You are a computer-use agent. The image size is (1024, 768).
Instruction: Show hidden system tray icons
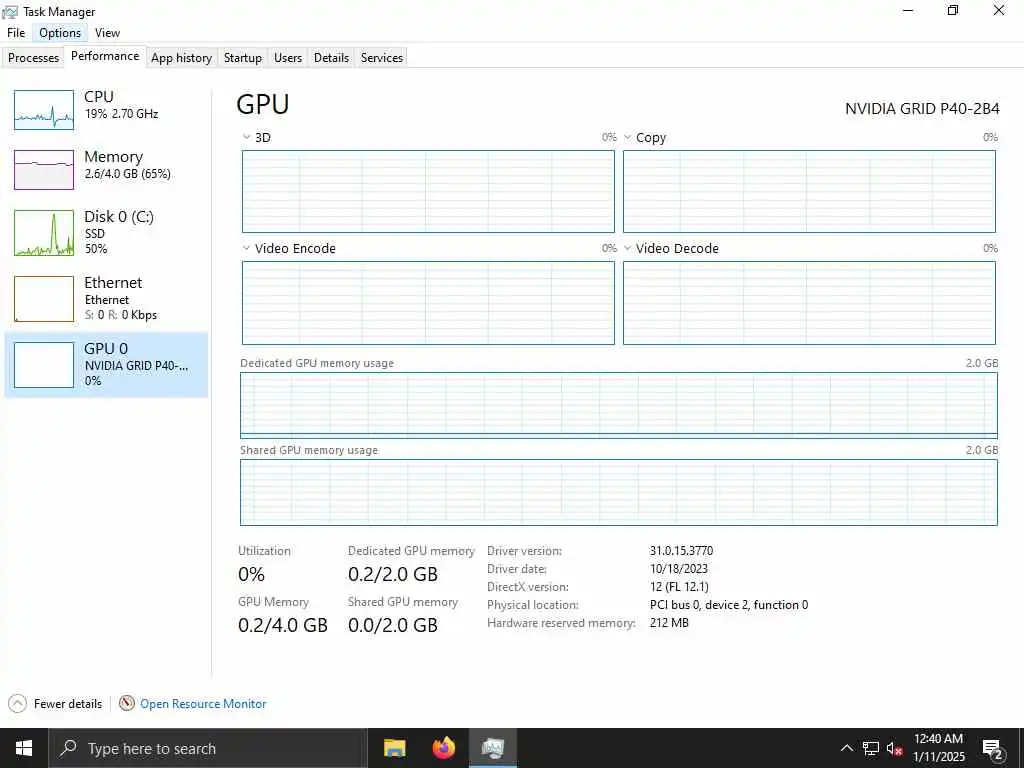click(x=846, y=748)
